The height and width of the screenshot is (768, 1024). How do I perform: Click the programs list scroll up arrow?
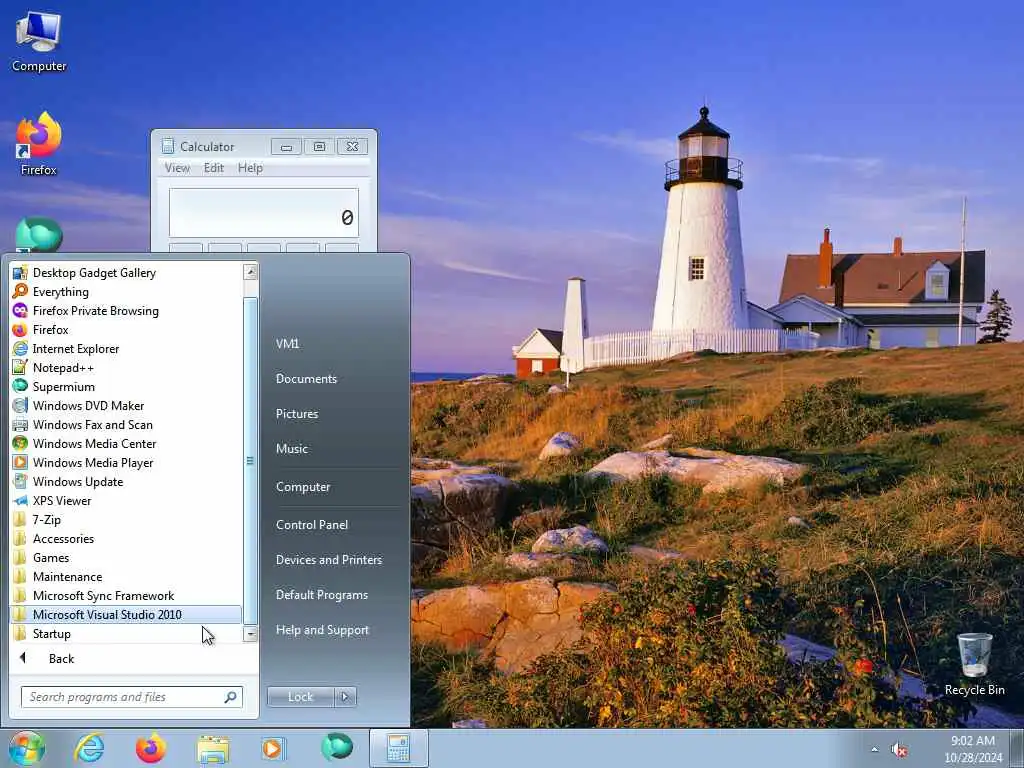251,272
